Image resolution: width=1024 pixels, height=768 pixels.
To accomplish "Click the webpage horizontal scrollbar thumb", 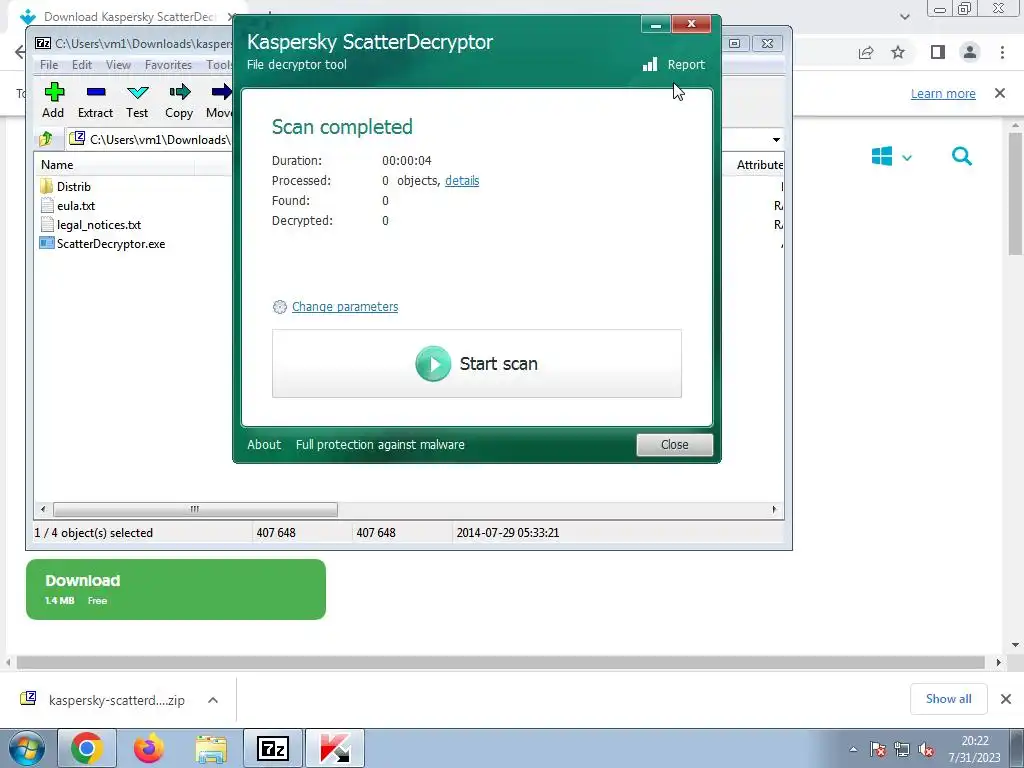I will (501, 663).
